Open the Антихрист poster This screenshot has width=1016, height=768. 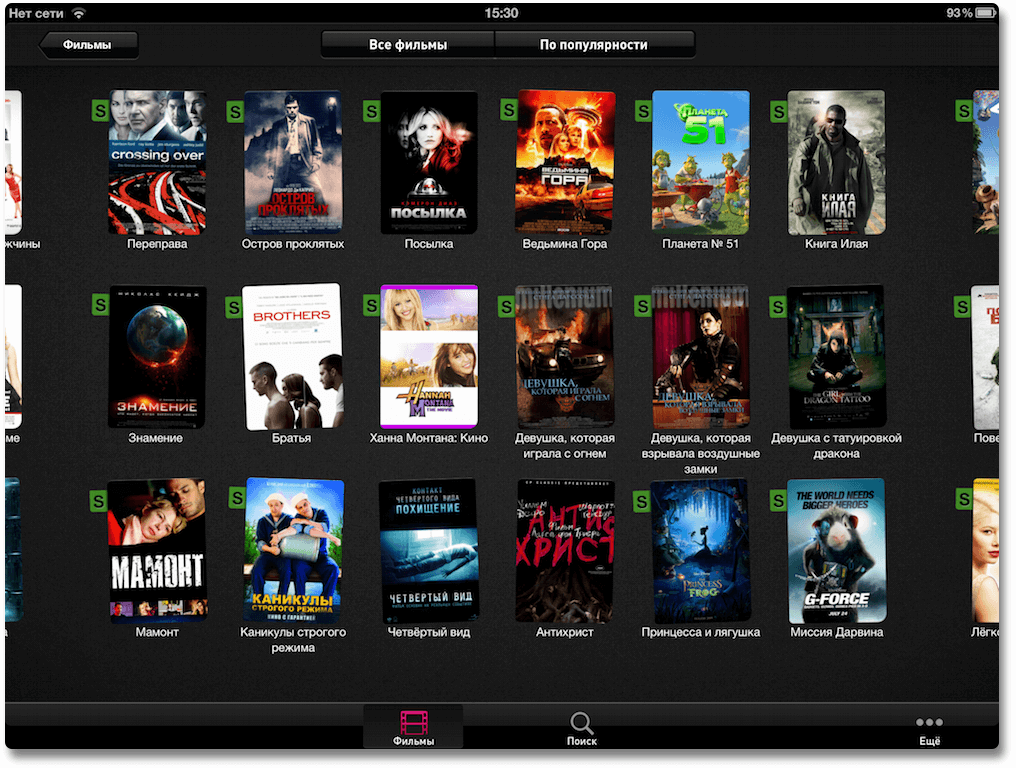[564, 551]
